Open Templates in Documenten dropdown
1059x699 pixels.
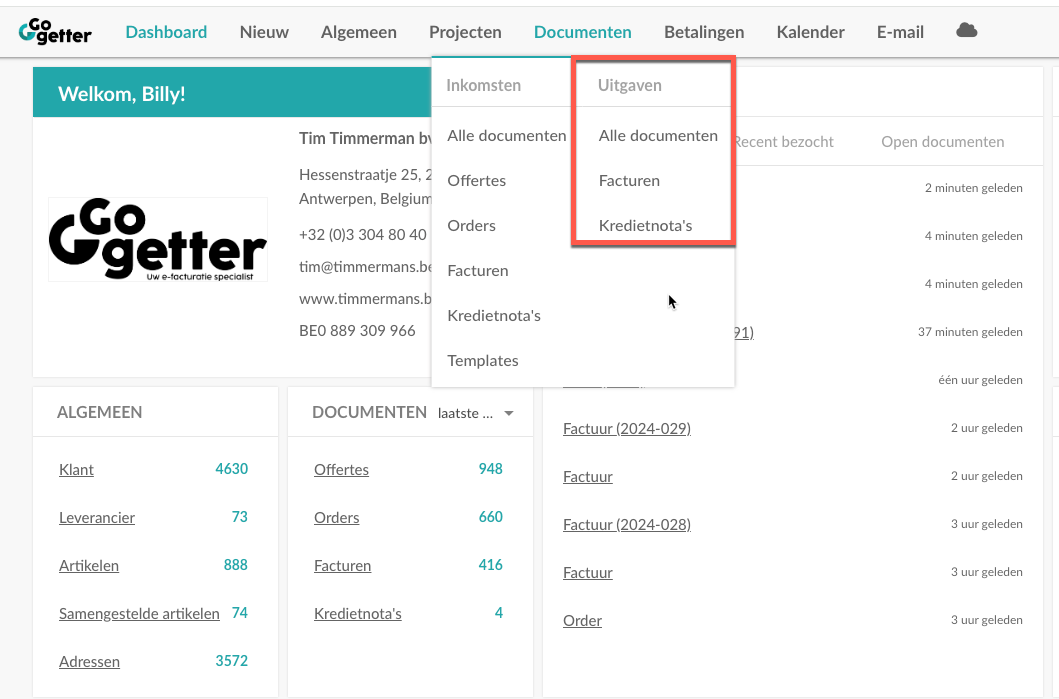point(482,360)
